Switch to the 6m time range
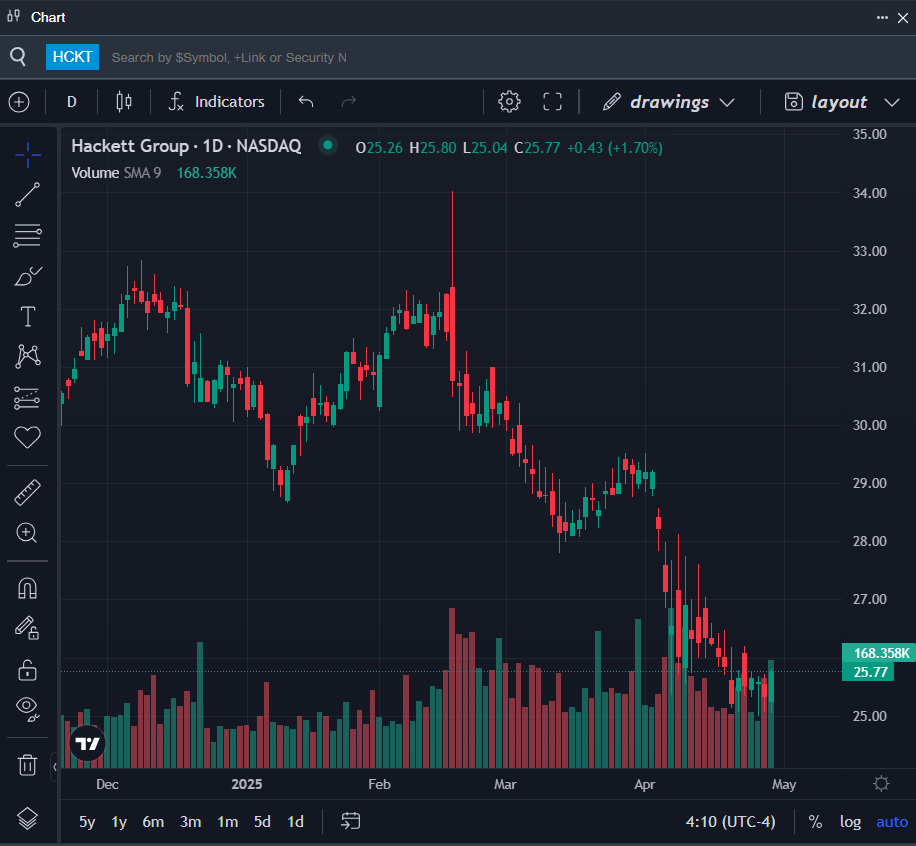Screen dimensions: 916x846 153,822
